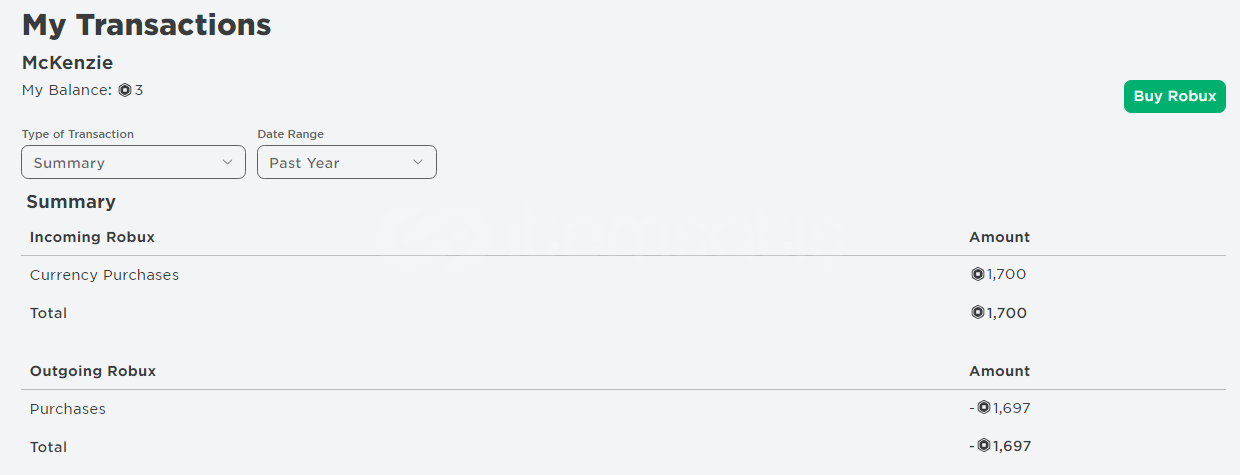Click the Outgoing Robux column header
1240x475 pixels.
(93, 371)
